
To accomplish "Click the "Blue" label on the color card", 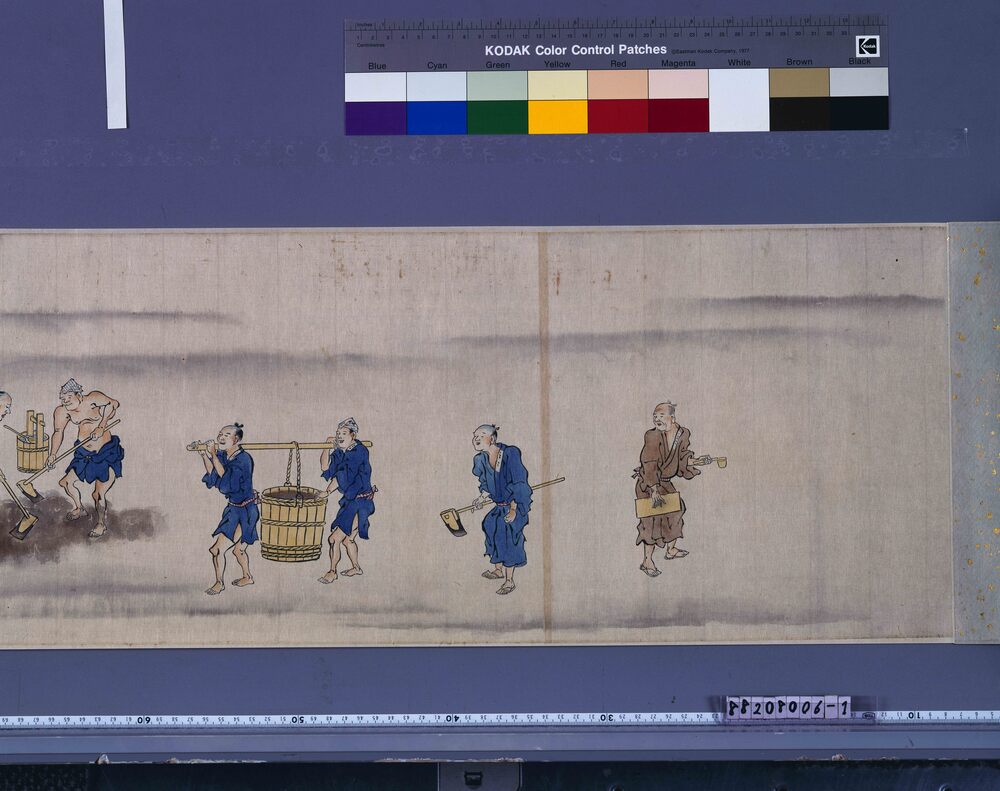I will 377,66.
